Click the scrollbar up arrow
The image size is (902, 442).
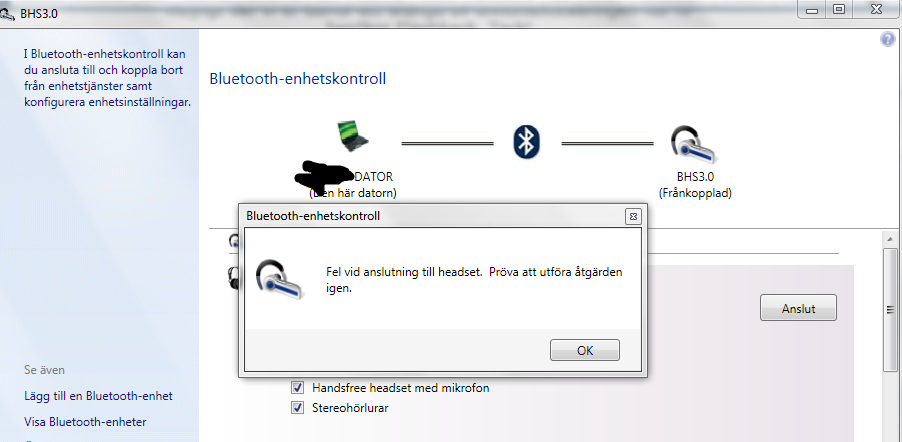click(x=890, y=238)
